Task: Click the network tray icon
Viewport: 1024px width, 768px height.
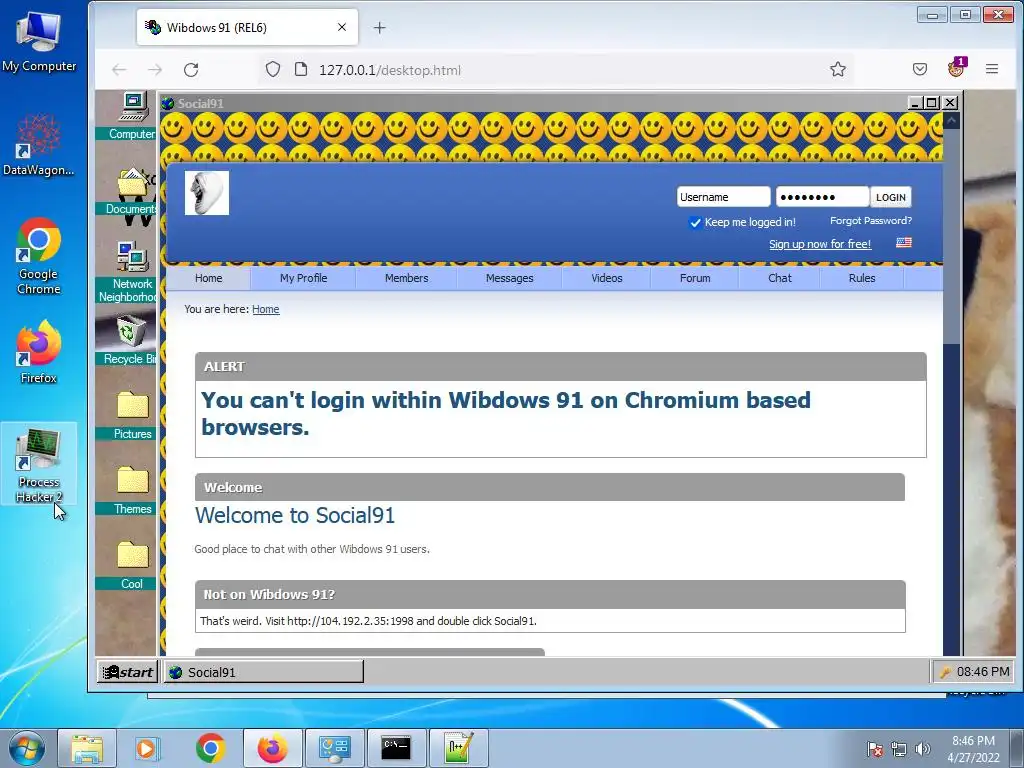Action: click(x=899, y=749)
